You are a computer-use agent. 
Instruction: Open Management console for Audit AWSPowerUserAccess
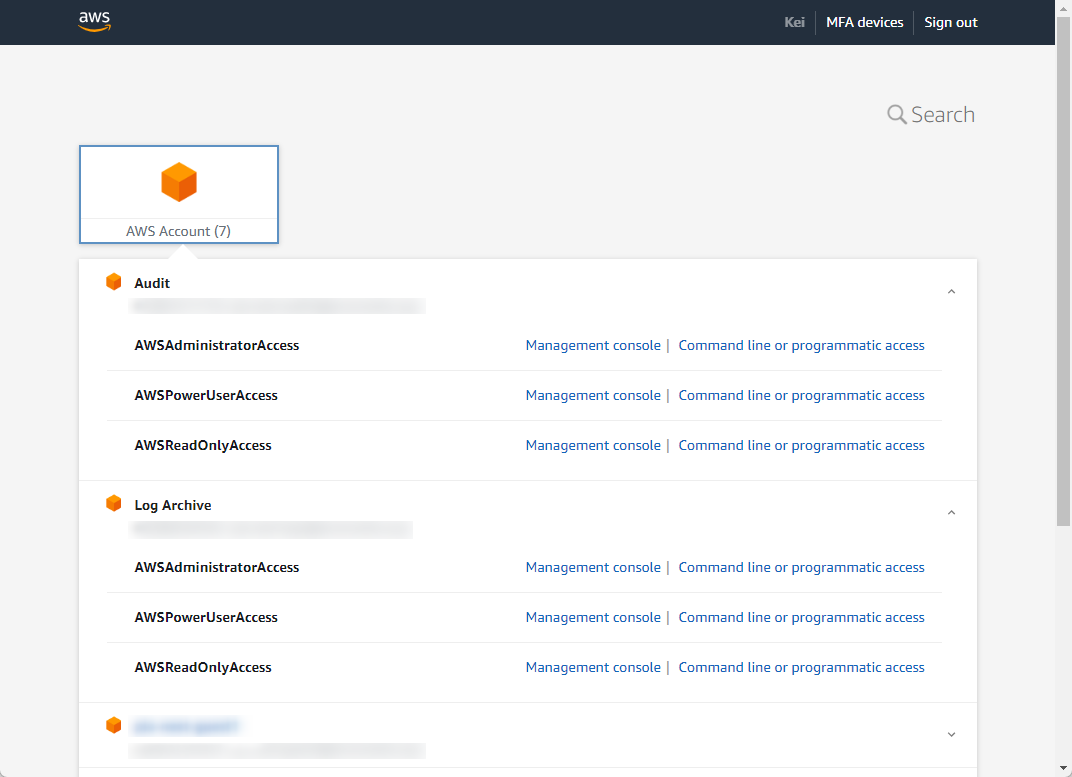593,395
